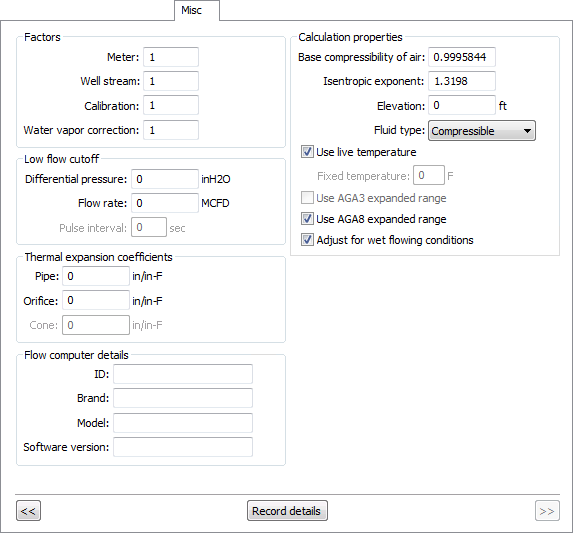Click the Elevation input field
This screenshot has width=573, height=533.
pos(462,106)
